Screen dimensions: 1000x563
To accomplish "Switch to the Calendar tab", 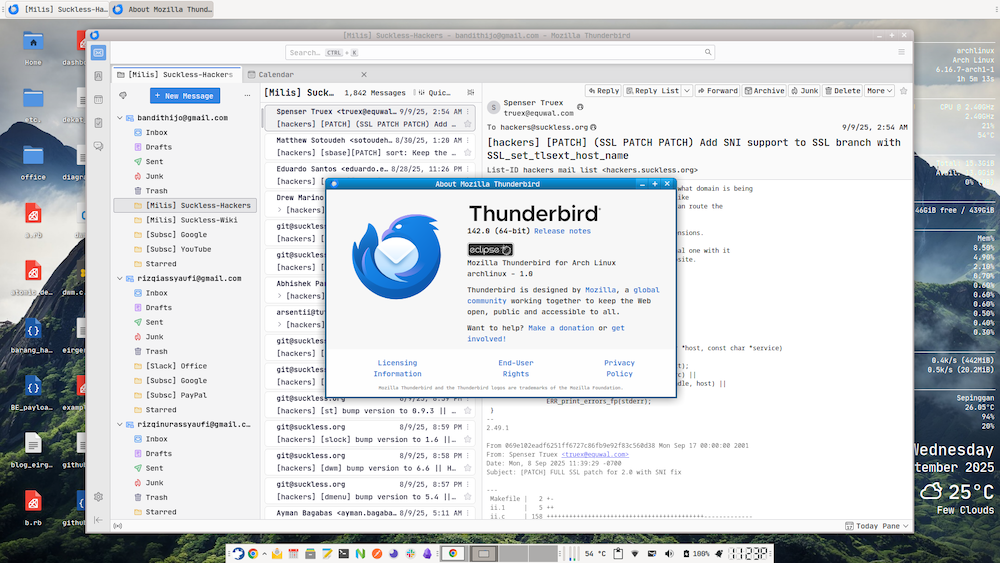I will [276, 74].
